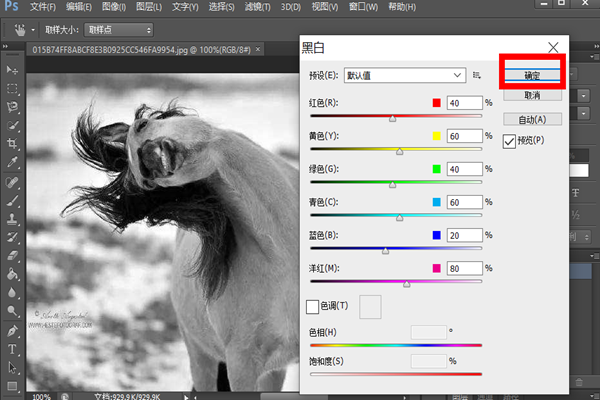Select the Brush tool
600x400 pixels.
coord(12,201)
